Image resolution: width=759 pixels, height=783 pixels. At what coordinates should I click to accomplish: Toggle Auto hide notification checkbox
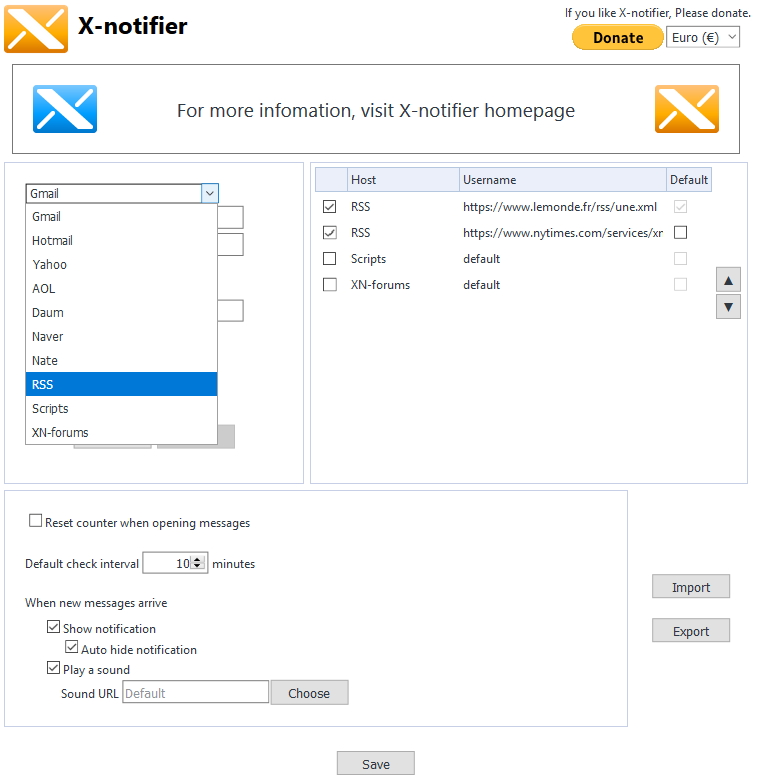71,647
